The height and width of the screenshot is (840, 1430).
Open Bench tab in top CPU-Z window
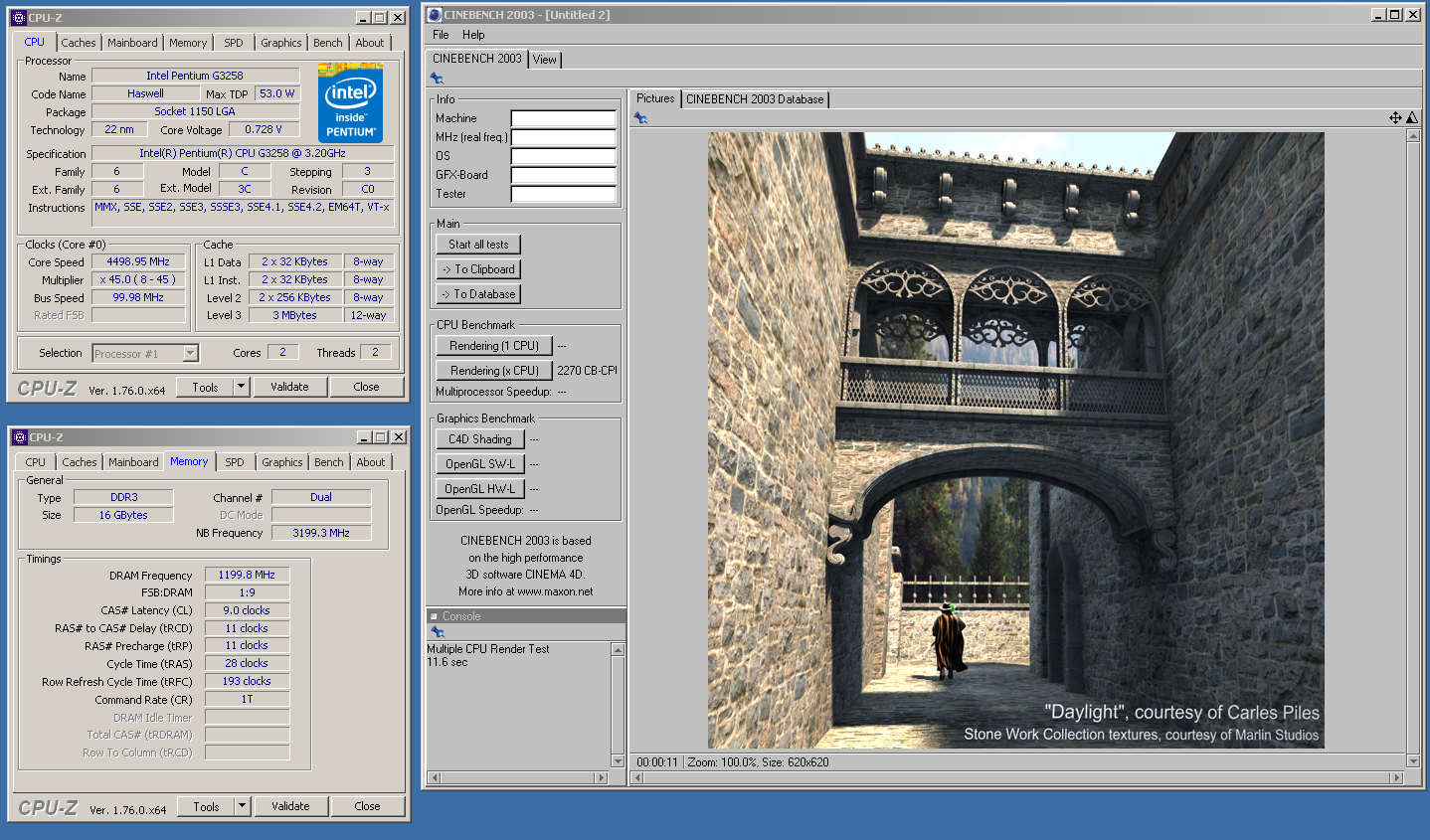(x=328, y=43)
